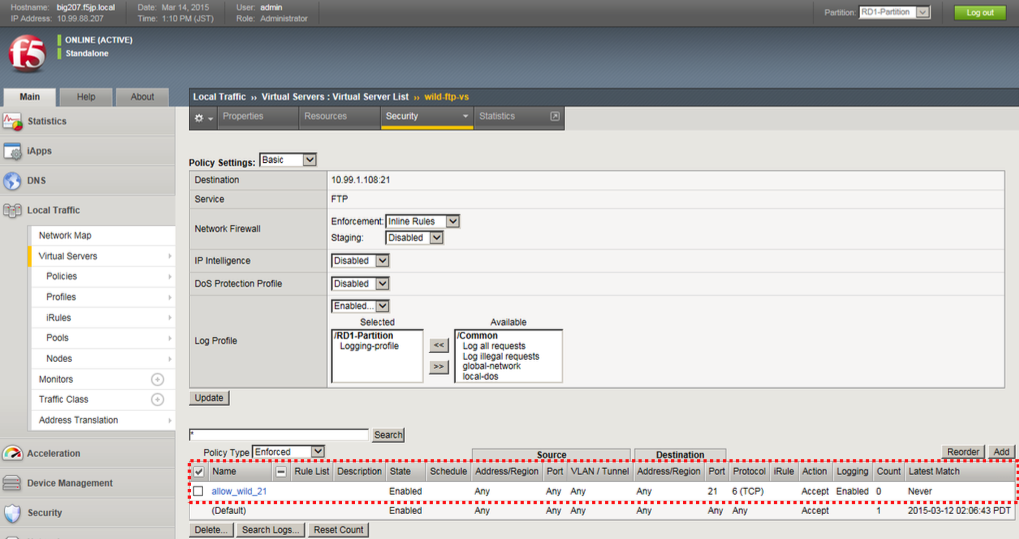Open Statistics in the sidebar
This screenshot has width=1019, height=539.
pyautogui.click(x=47, y=122)
